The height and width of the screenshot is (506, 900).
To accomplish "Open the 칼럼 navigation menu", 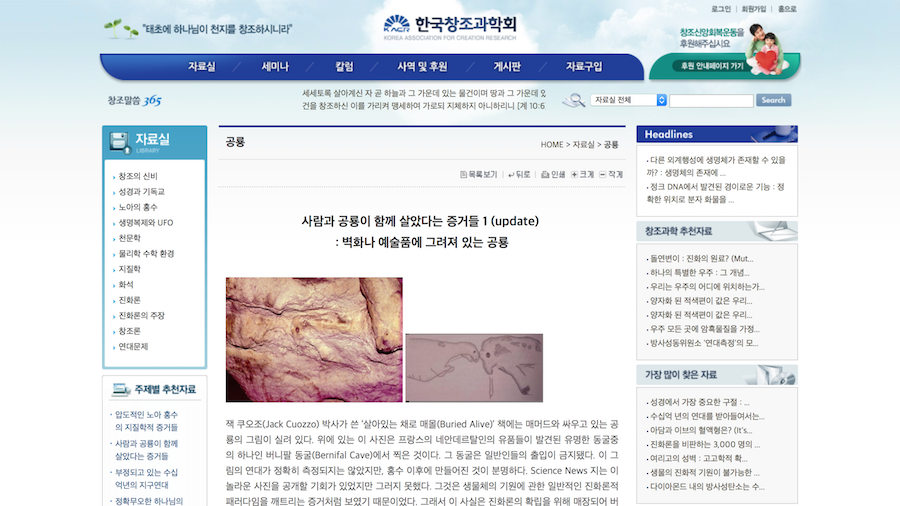I will pyautogui.click(x=344, y=66).
